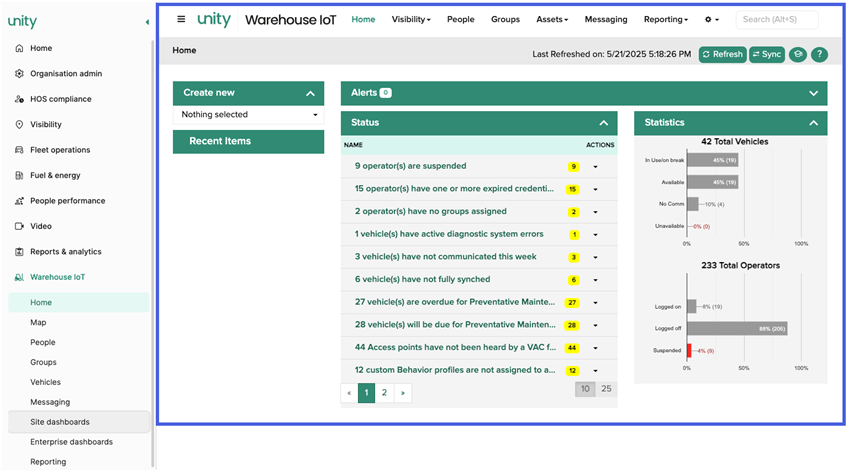Open '3 vehicle(s) have not communicated' link

pyautogui.click(x=445, y=257)
